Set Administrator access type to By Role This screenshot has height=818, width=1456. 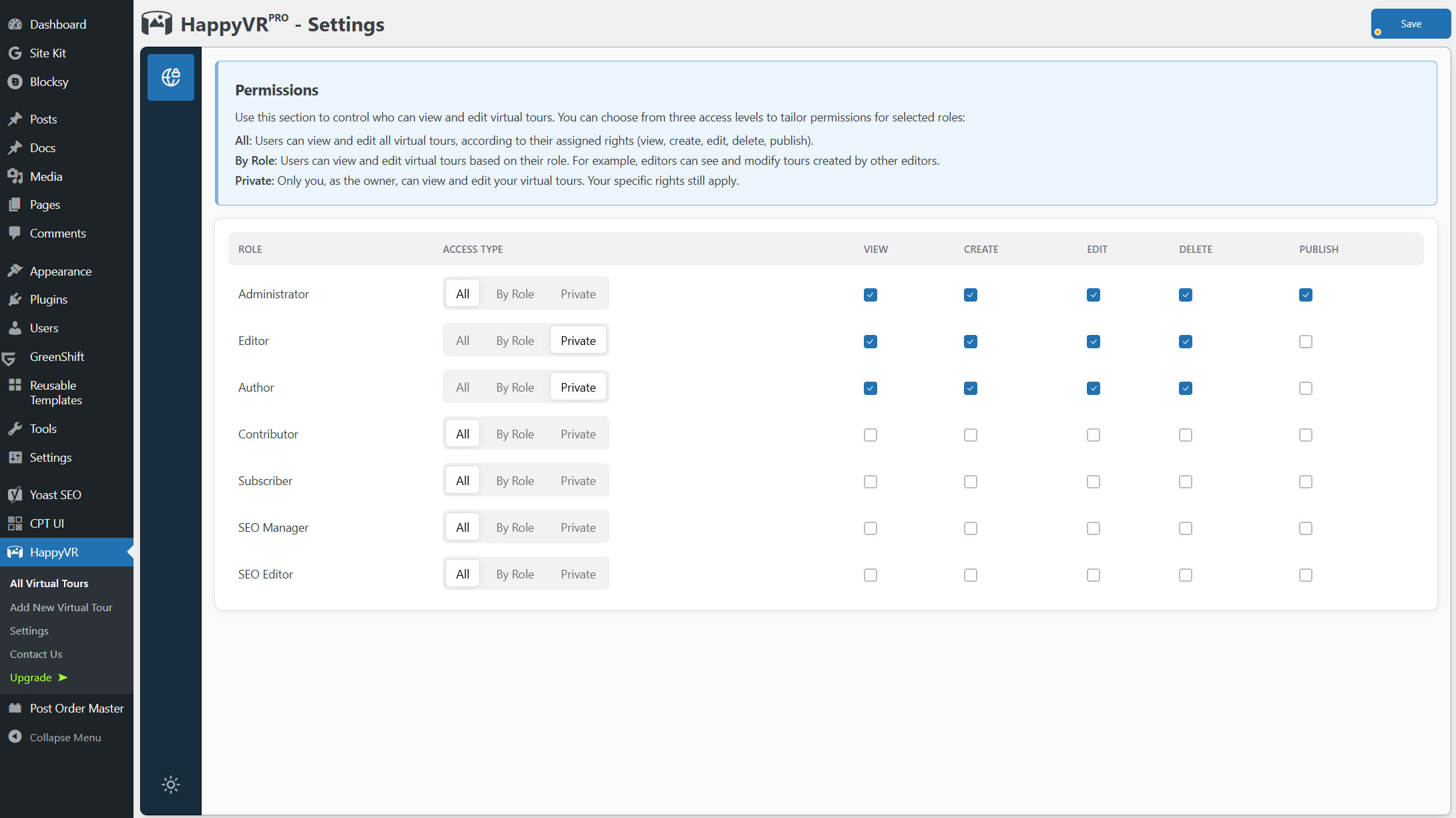[515, 294]
